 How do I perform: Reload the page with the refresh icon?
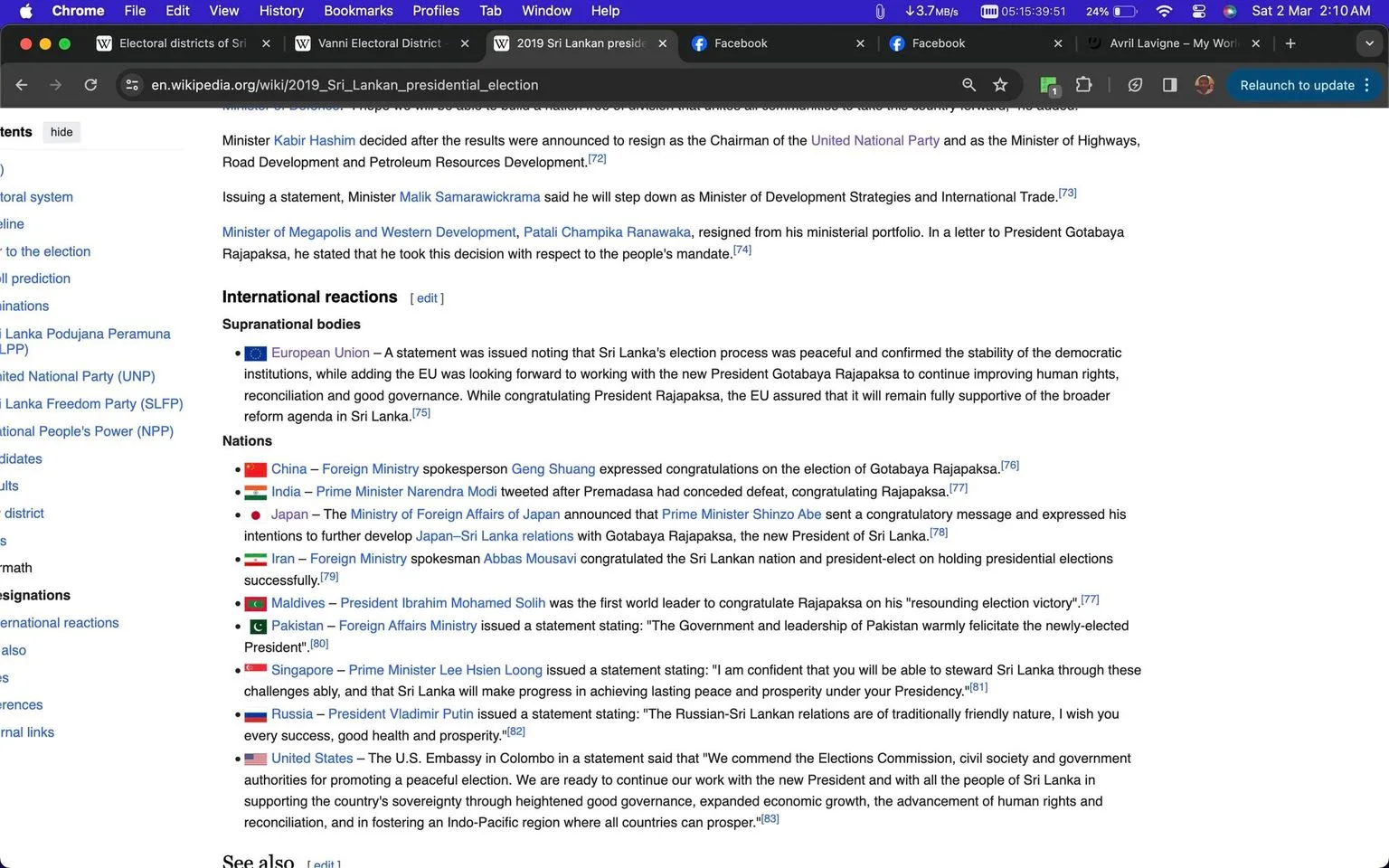90,85
